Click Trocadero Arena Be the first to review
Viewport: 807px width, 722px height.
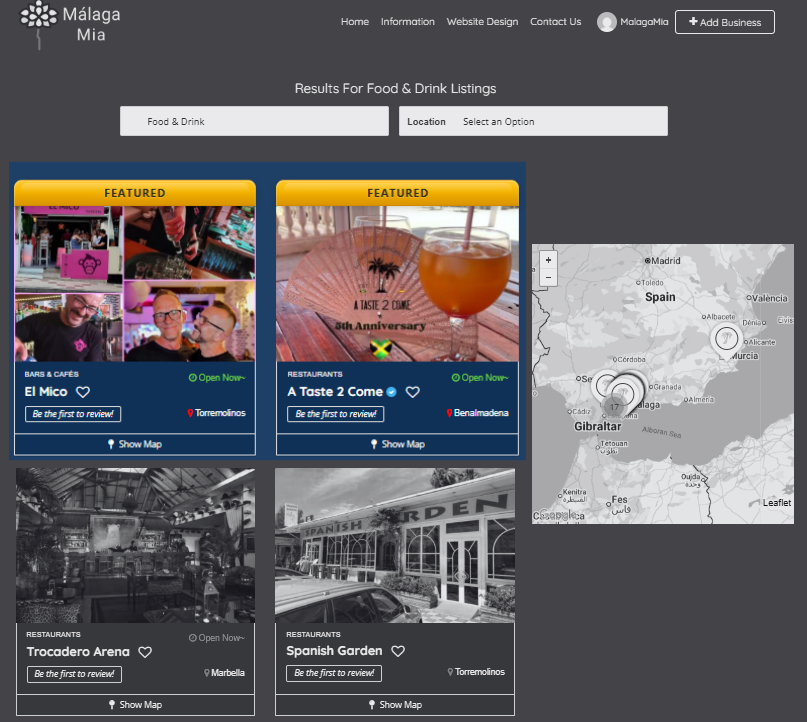pyautogui.click(x=74, y=674)
